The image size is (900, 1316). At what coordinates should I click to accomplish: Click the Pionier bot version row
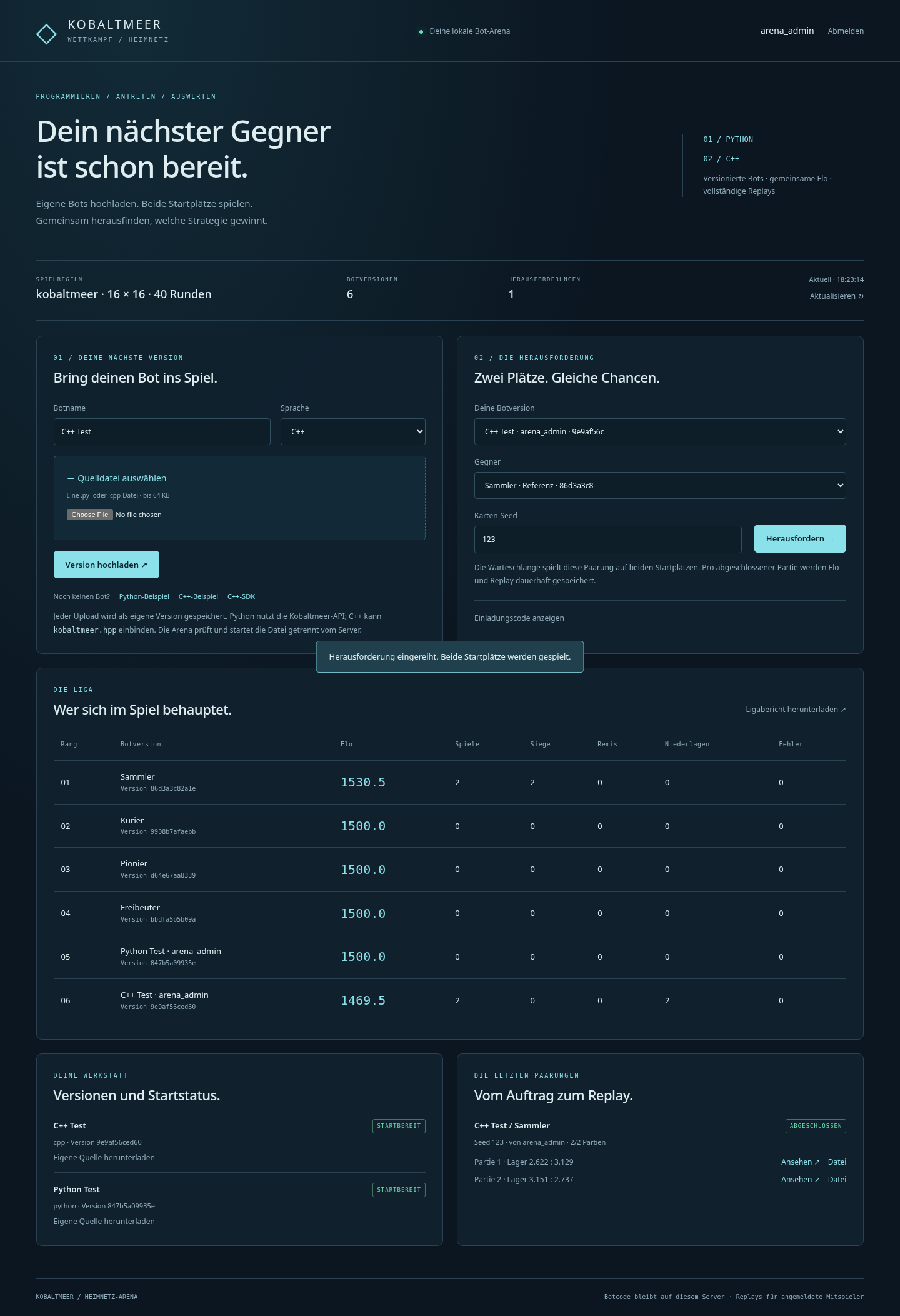450,870
